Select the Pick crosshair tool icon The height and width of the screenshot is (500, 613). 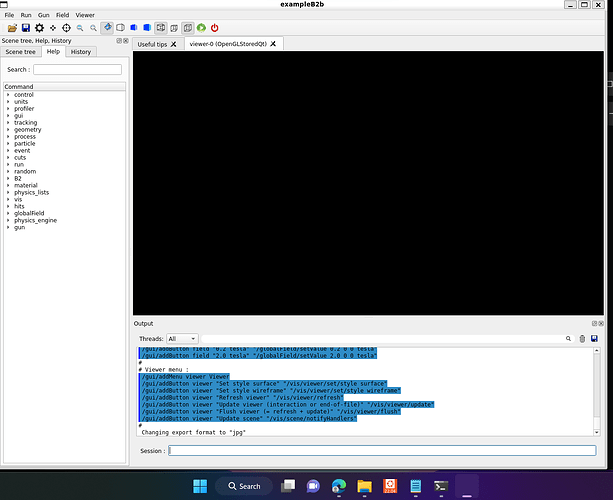click(66, 28)
